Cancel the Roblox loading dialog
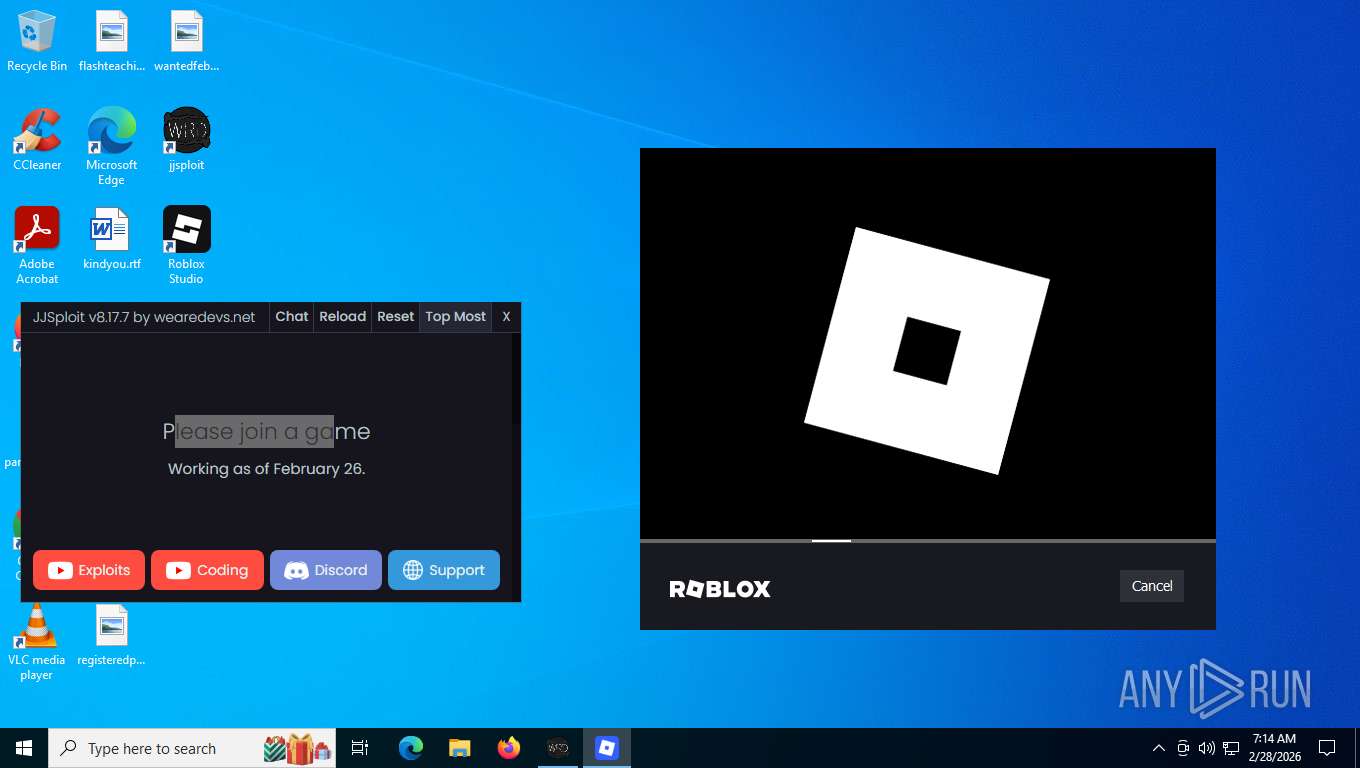 [1152, 586]
